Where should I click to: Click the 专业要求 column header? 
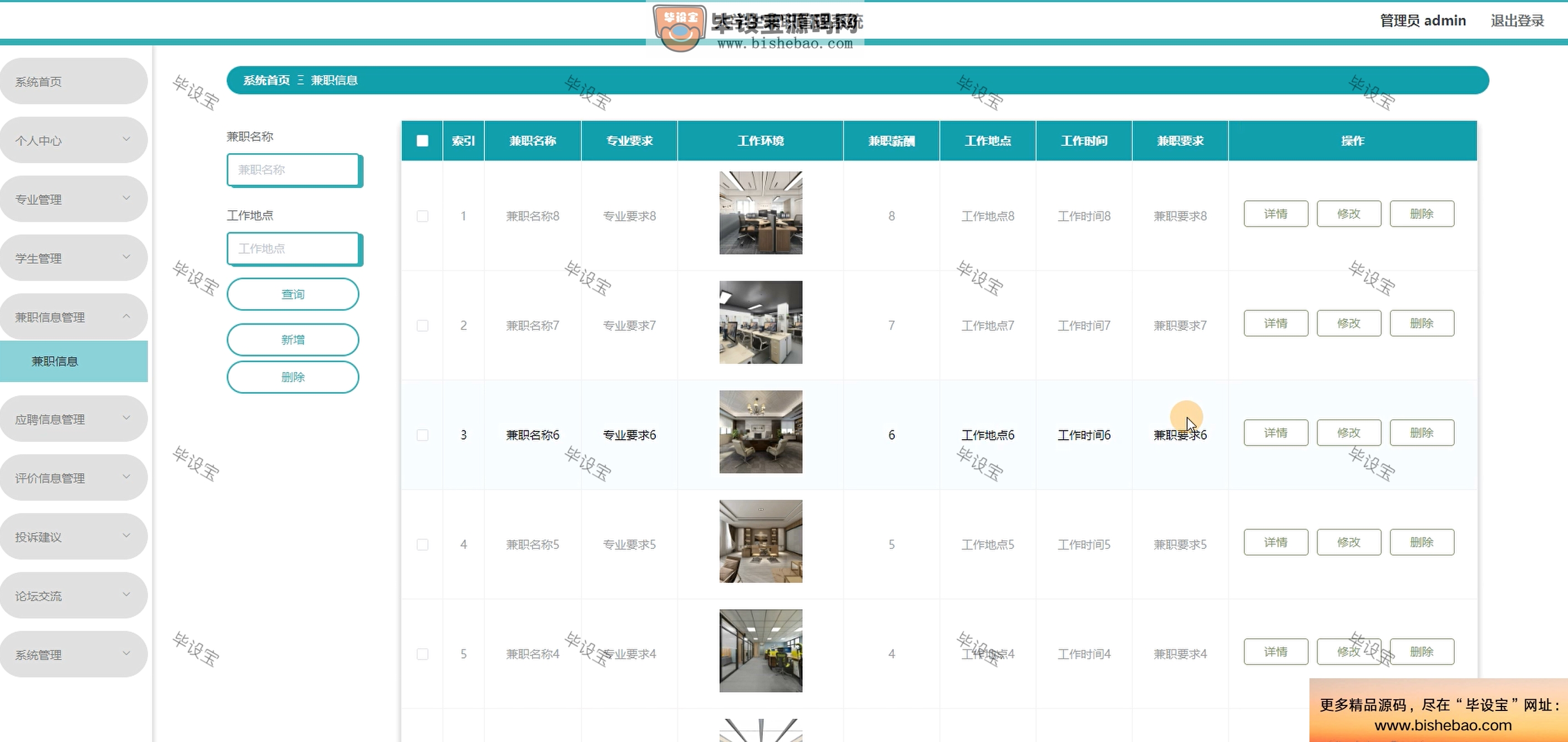[629, 141]
